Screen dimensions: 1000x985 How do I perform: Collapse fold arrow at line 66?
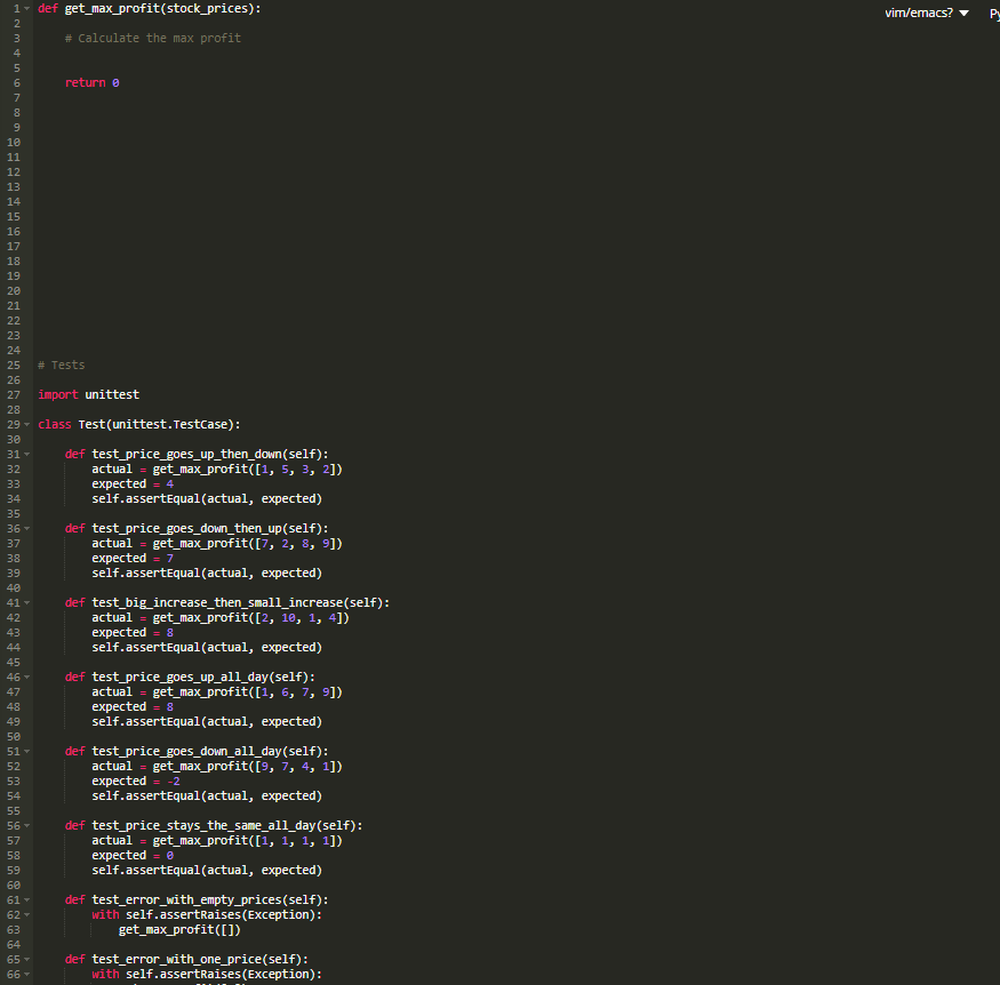click(27, 975)
